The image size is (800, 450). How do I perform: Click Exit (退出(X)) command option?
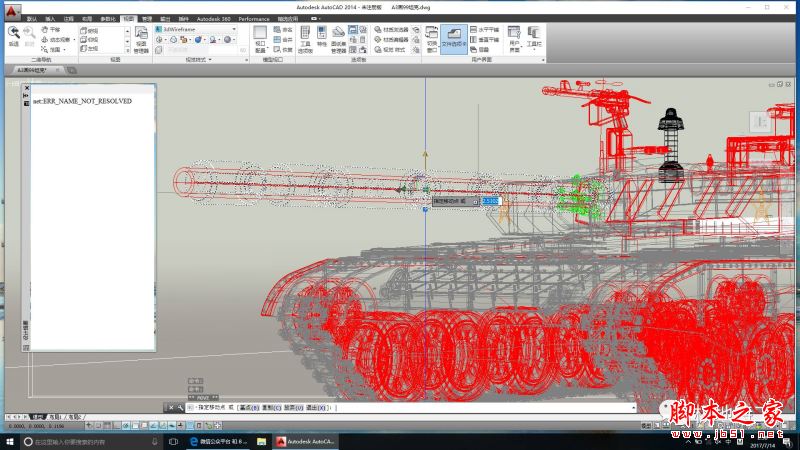(315, 408)
